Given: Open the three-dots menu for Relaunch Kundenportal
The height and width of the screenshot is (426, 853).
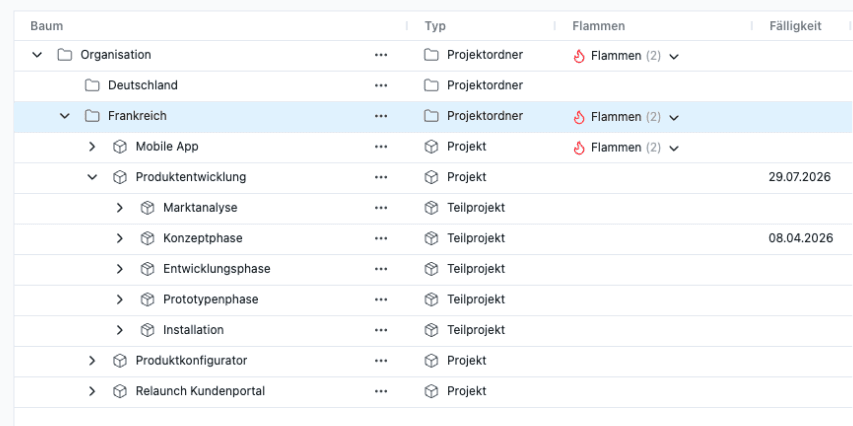Looking at the screenshot, I should (x=381, y=392).
